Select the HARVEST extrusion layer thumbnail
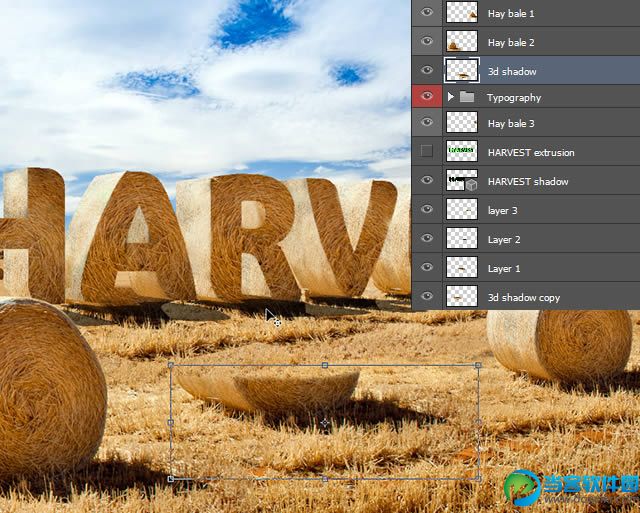This screenshot has width=640, height=513. (462, 151)
